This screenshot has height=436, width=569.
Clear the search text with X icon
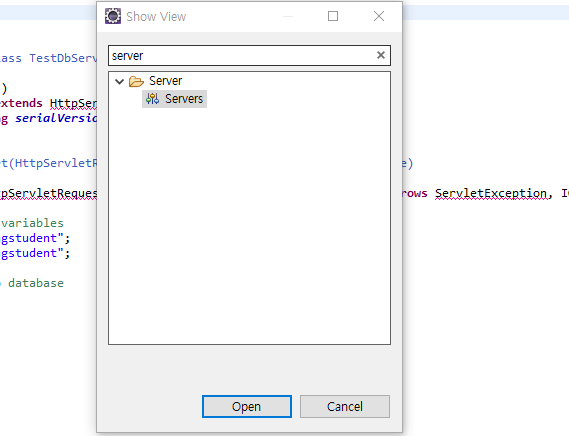[381, 55]
